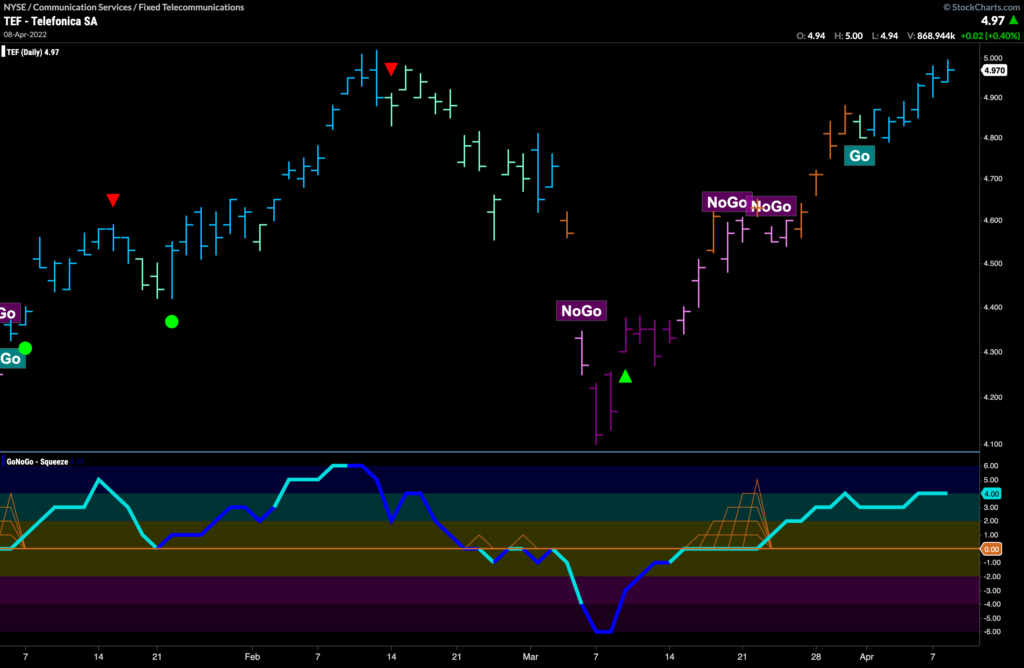Click the change value '+0.02 (+0.40%)'

990,36
